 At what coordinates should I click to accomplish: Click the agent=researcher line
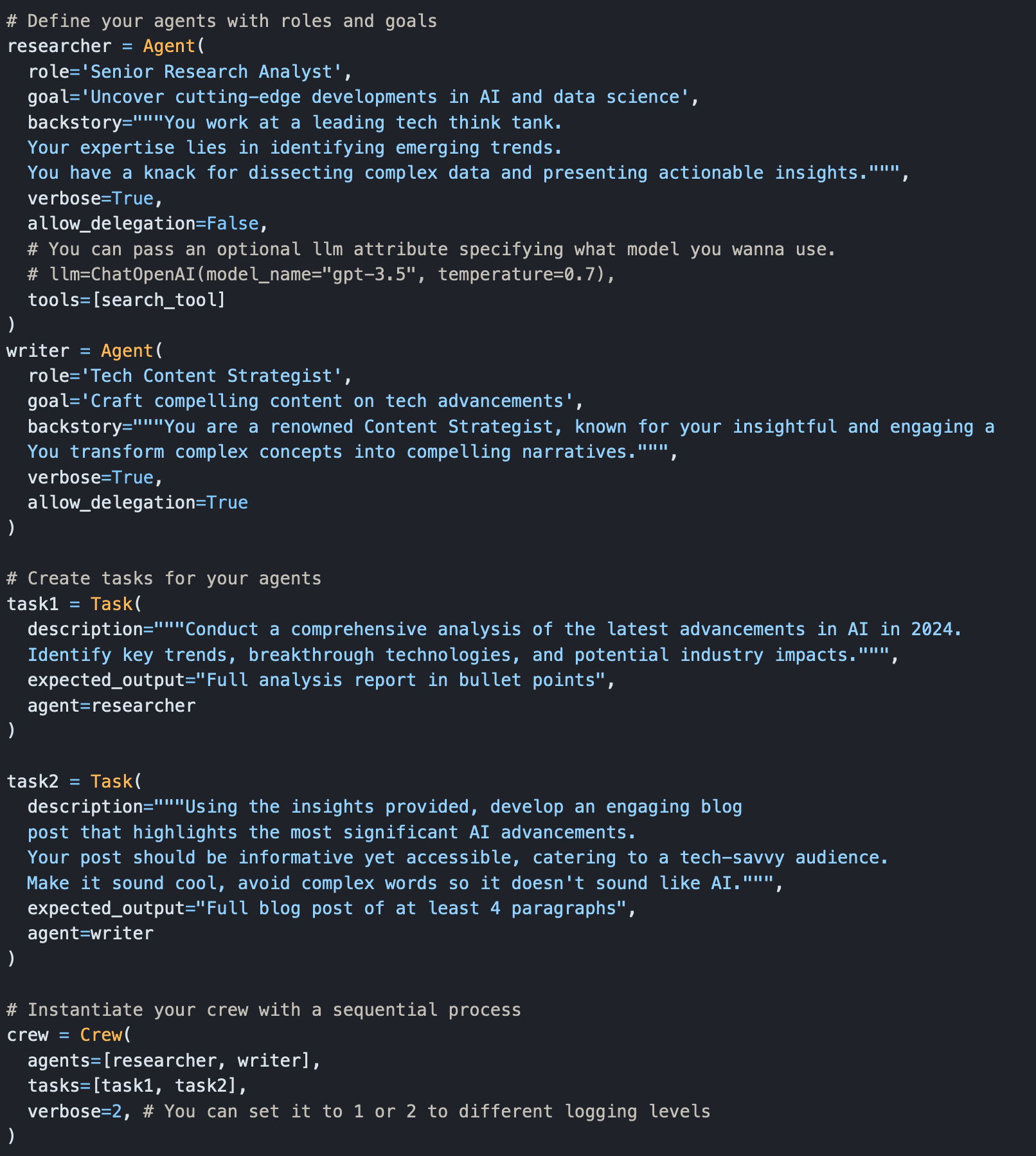(111, 705)
